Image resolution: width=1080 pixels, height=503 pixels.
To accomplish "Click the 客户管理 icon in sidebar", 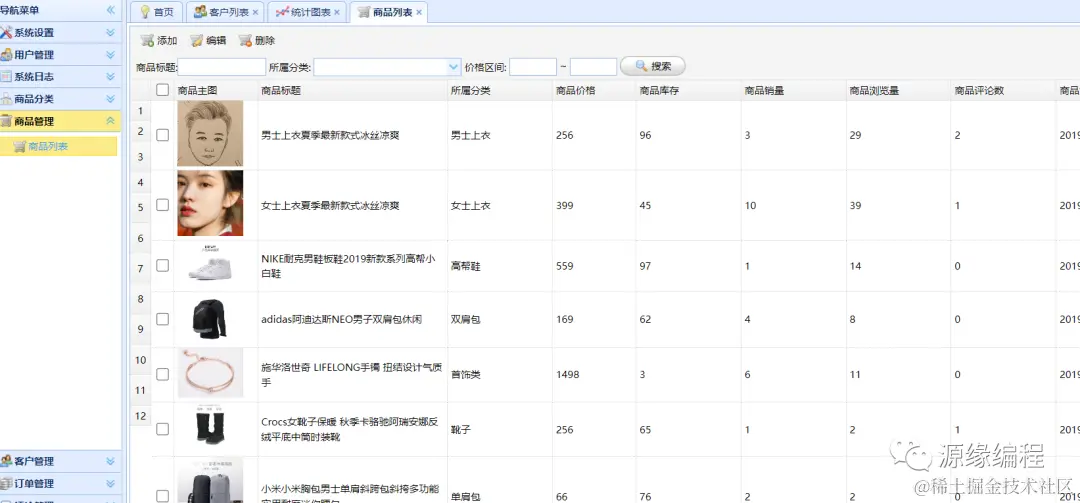I will click(6, 461).
